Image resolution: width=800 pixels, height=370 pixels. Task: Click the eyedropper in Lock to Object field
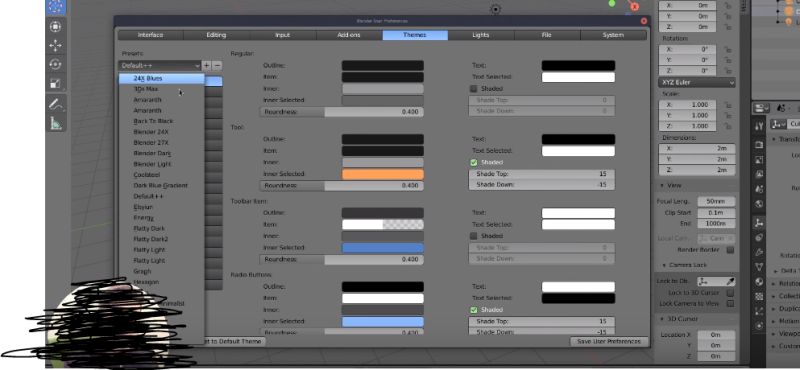point(730,281)
